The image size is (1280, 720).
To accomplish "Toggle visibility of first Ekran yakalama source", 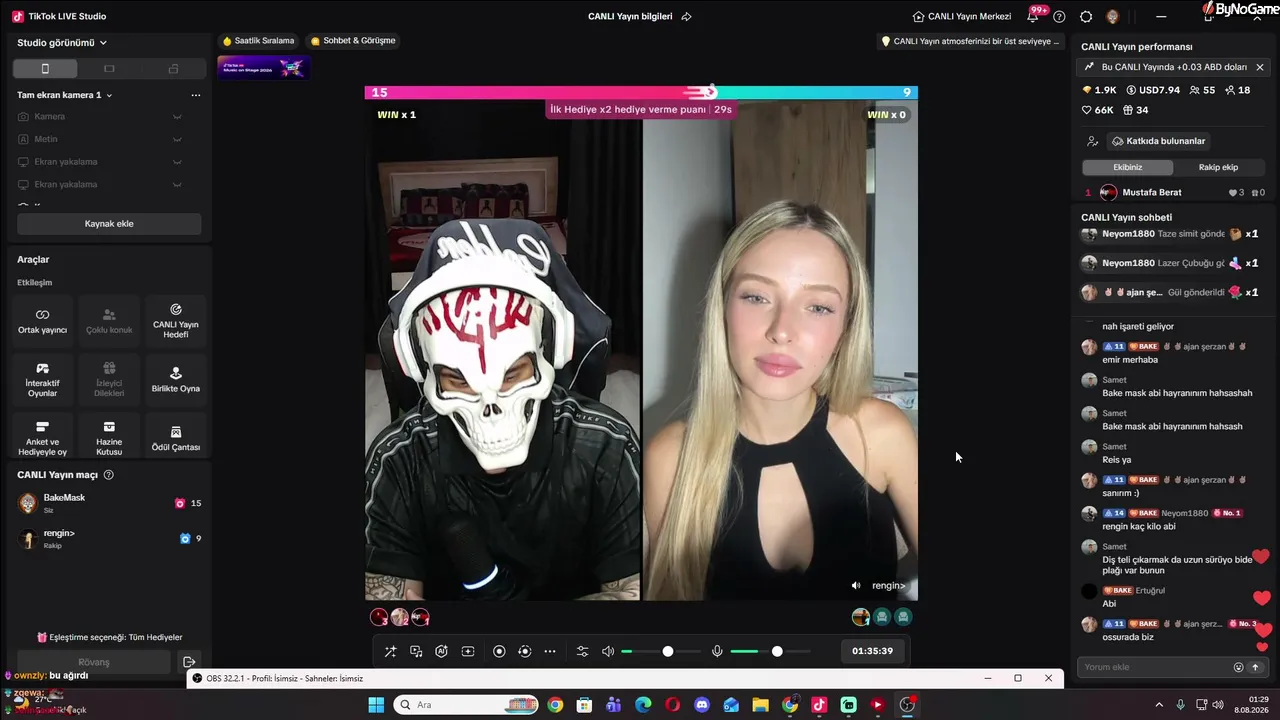I will click(177, 162).
